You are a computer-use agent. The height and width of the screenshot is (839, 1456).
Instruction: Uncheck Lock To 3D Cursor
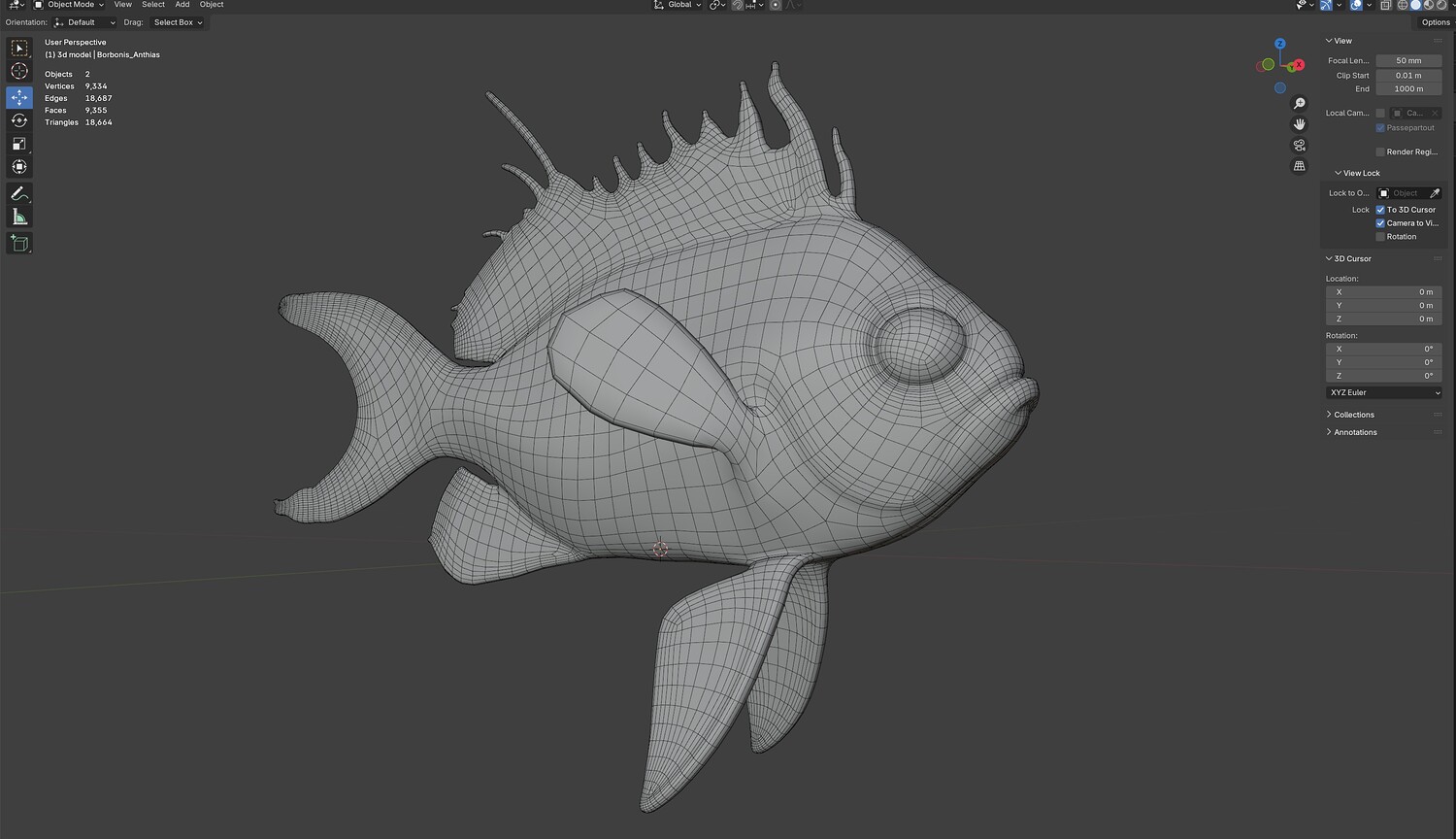coord(1380,210)
